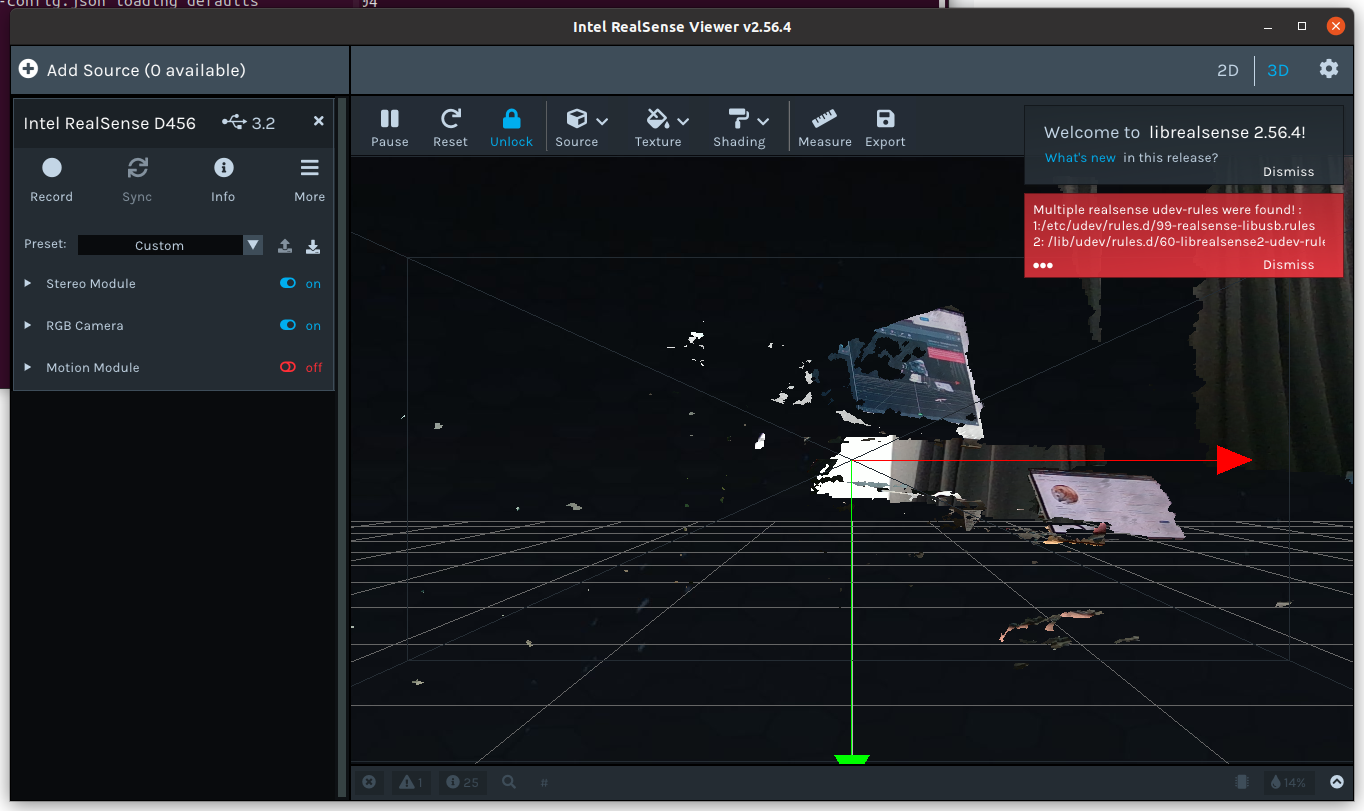Image resolution: width=1364 pixels, height=811 pixels.
Task: Expand the log panel with the up chevron
Action: click(1337, 782)
